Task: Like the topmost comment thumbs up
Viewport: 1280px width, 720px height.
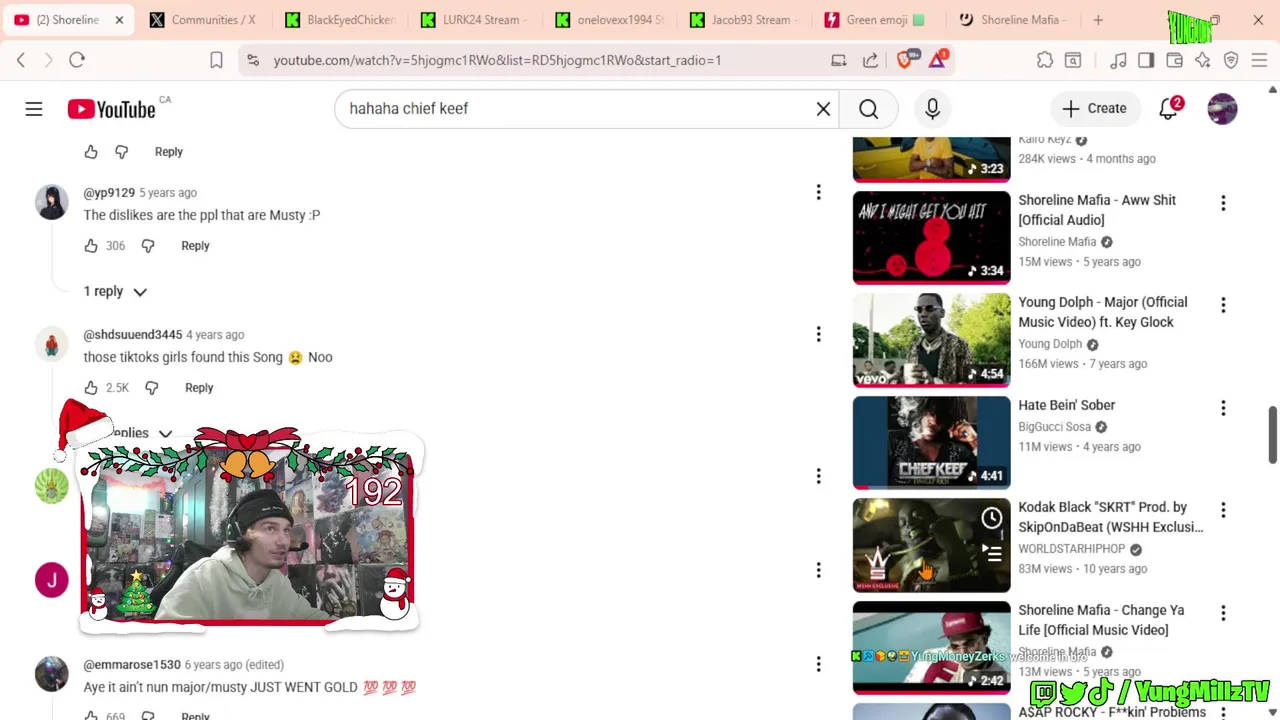Action: pos(91,151)
